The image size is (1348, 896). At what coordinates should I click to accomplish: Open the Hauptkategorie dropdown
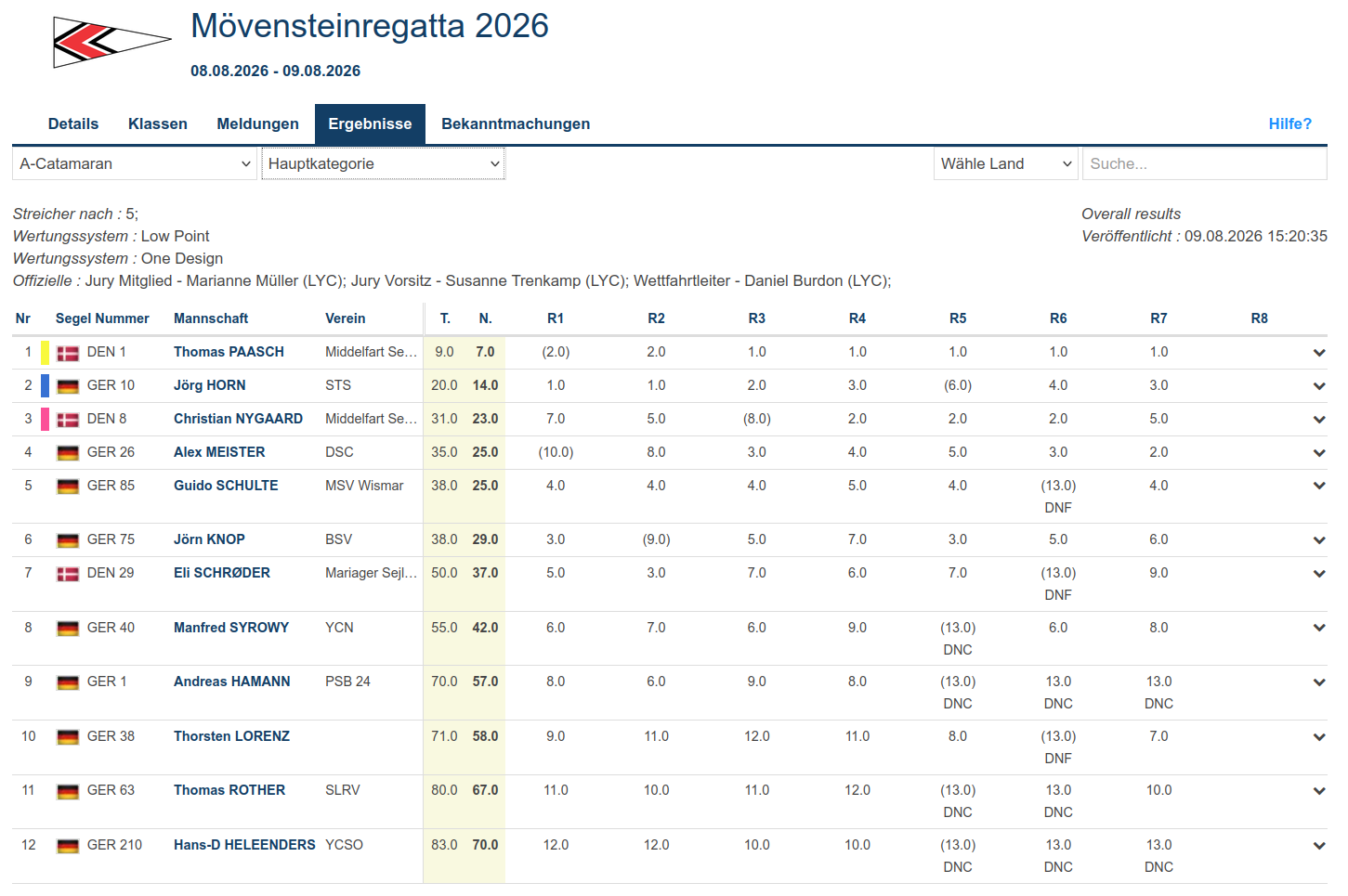(x=383, y=164)
